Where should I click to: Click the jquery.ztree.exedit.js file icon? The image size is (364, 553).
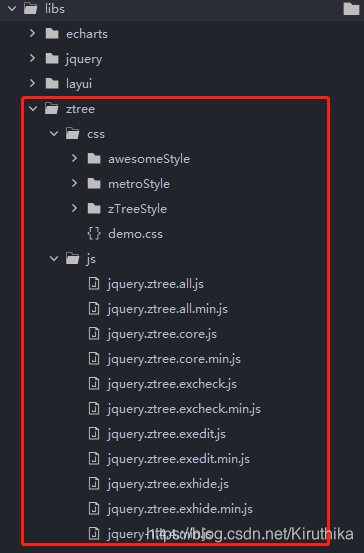tap(94, 433)
